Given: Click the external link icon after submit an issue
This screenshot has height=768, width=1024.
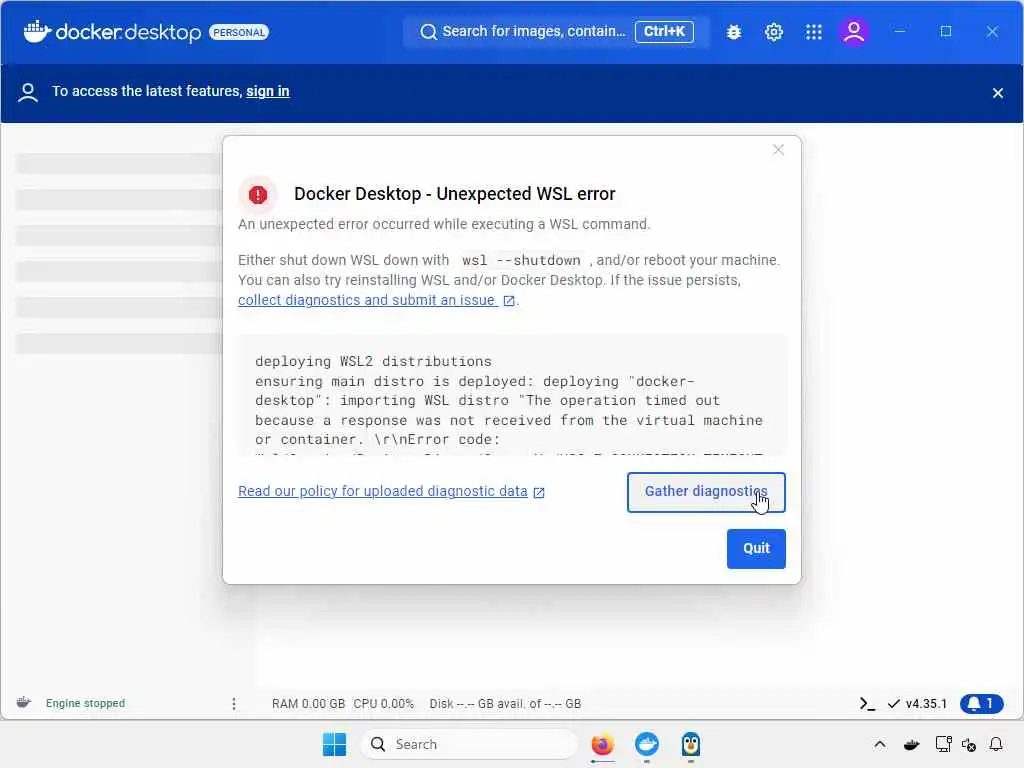Looking at the screenshot, I should (x=509, y=300).
